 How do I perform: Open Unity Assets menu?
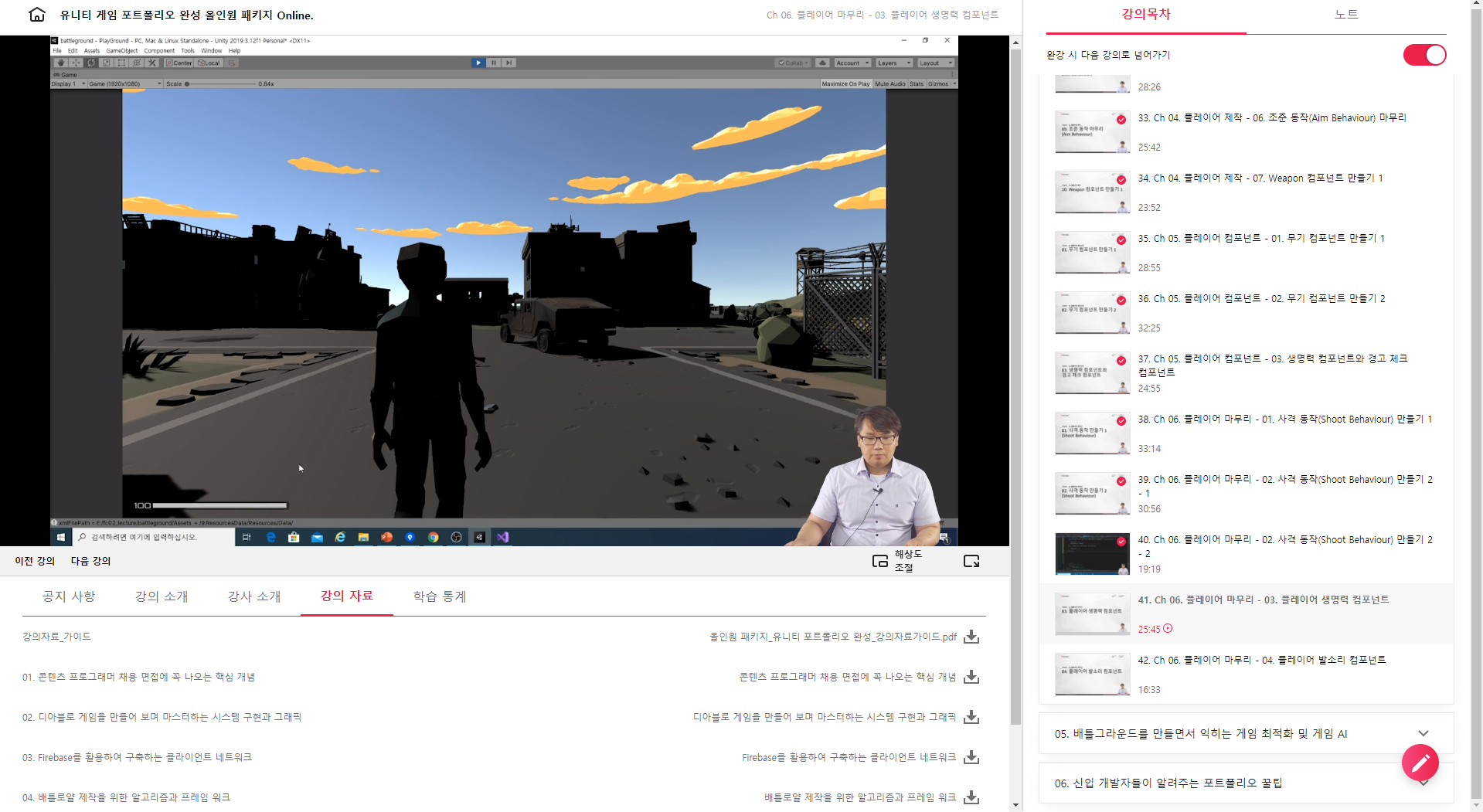[x=92, y=51]
